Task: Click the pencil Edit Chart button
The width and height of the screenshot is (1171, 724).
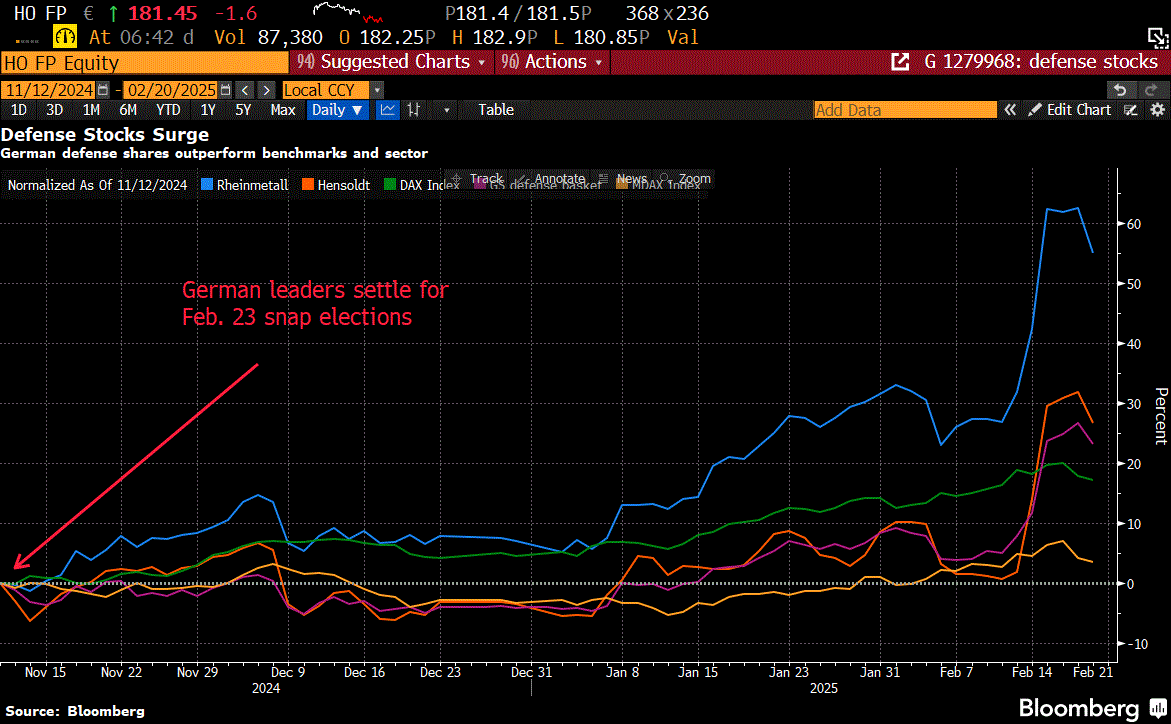Action: coord(1069,110)
